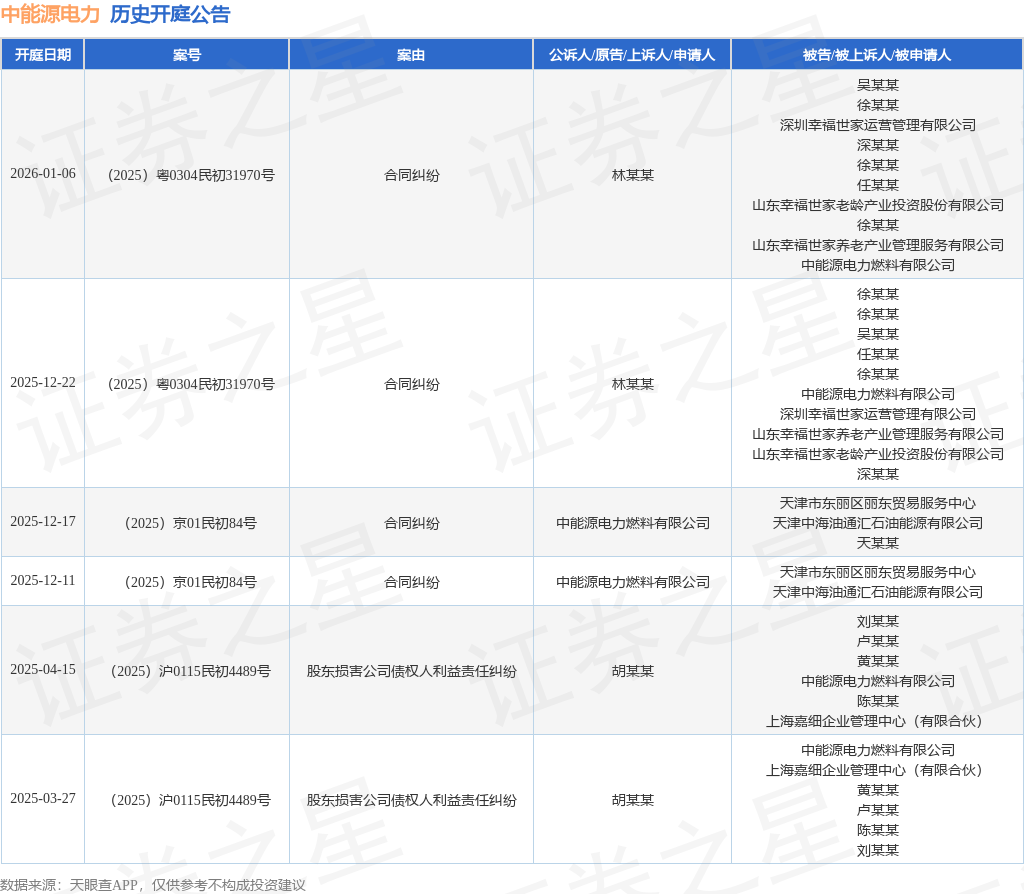Click defendant 黄某某 in the 2025-03-27 row

click(878, 790)
